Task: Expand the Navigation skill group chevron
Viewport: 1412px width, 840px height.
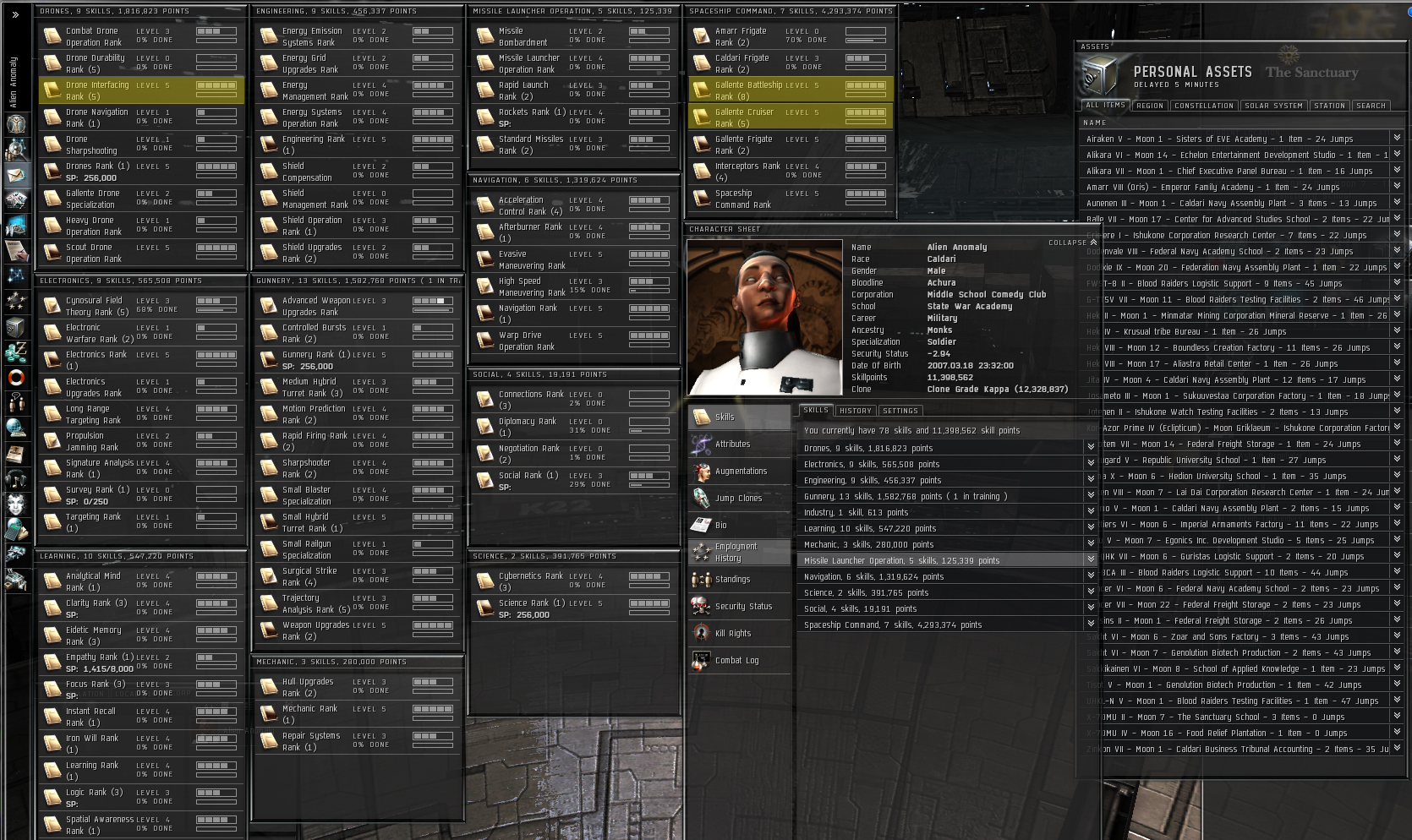Action: [1091, 576]
